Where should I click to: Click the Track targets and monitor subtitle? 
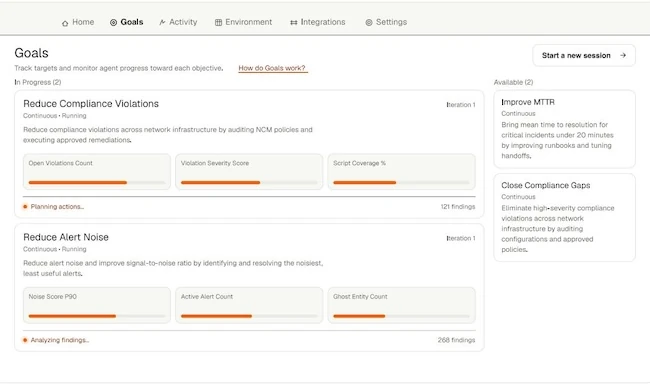(x=119, y=68)
